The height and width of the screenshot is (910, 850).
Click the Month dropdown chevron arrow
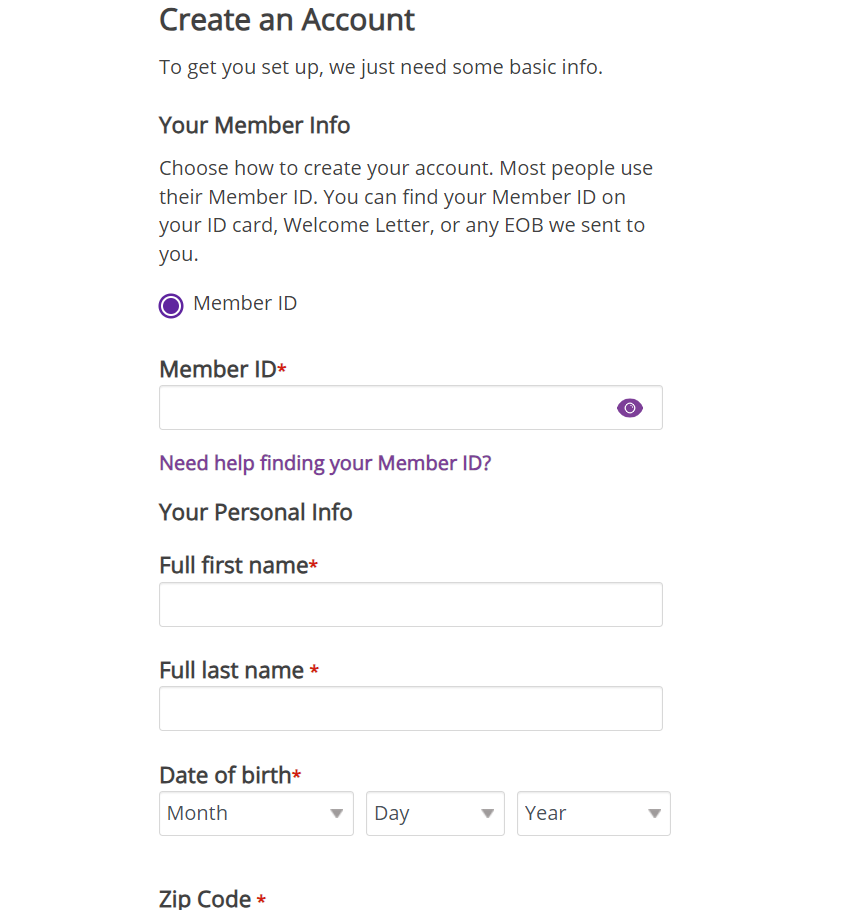337,813
